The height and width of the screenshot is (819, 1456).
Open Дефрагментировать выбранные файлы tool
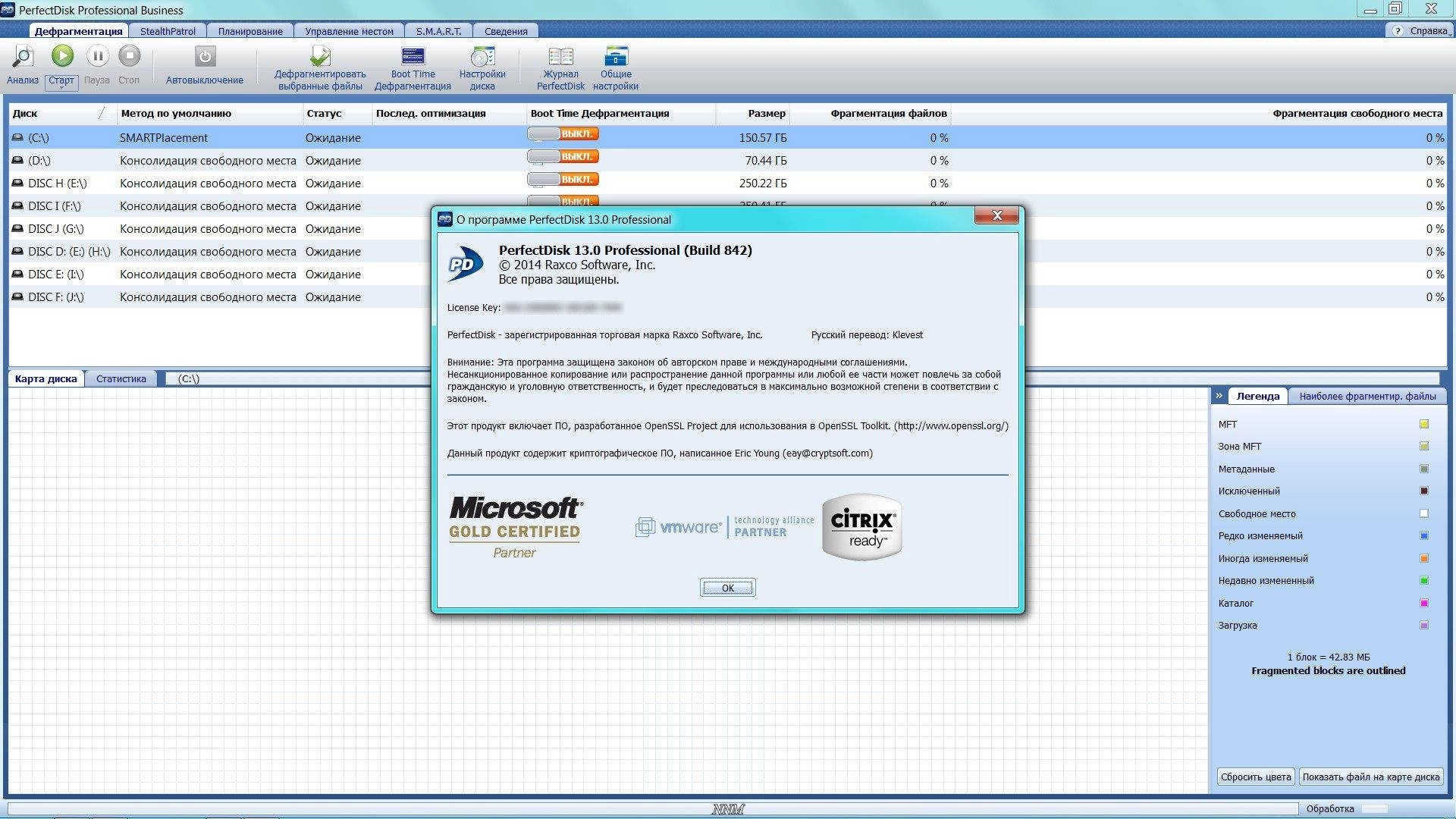320,56
